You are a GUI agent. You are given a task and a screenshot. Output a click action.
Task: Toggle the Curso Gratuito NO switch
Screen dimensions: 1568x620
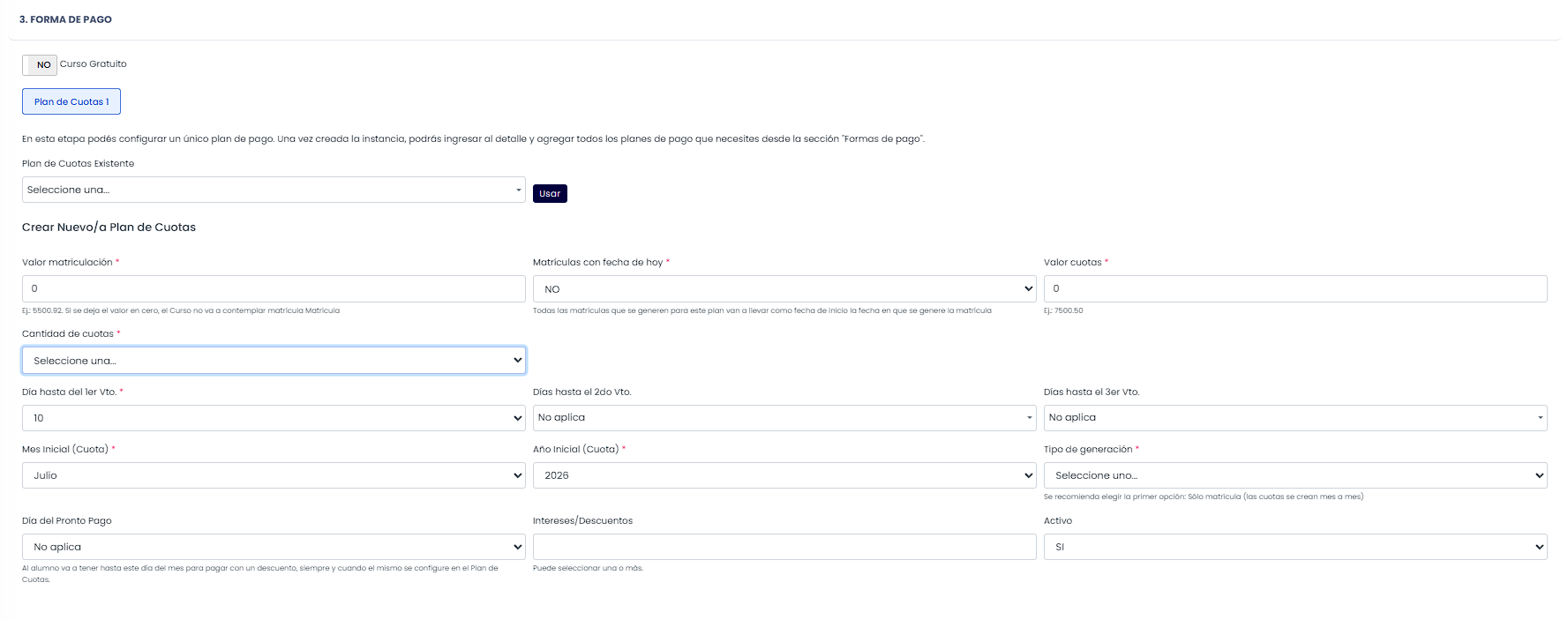click(x=40, y=64)
